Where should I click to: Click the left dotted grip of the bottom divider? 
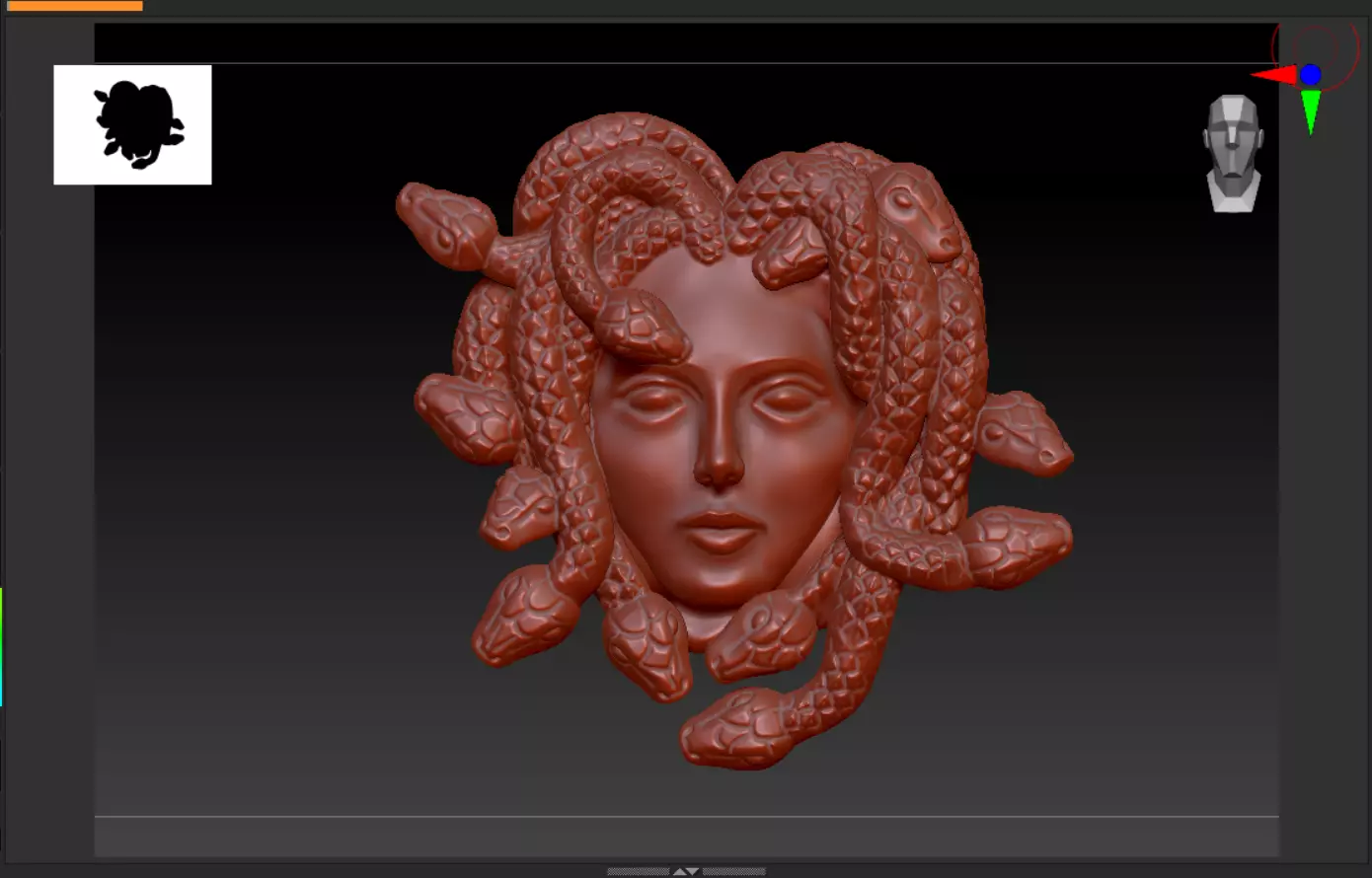638,872
